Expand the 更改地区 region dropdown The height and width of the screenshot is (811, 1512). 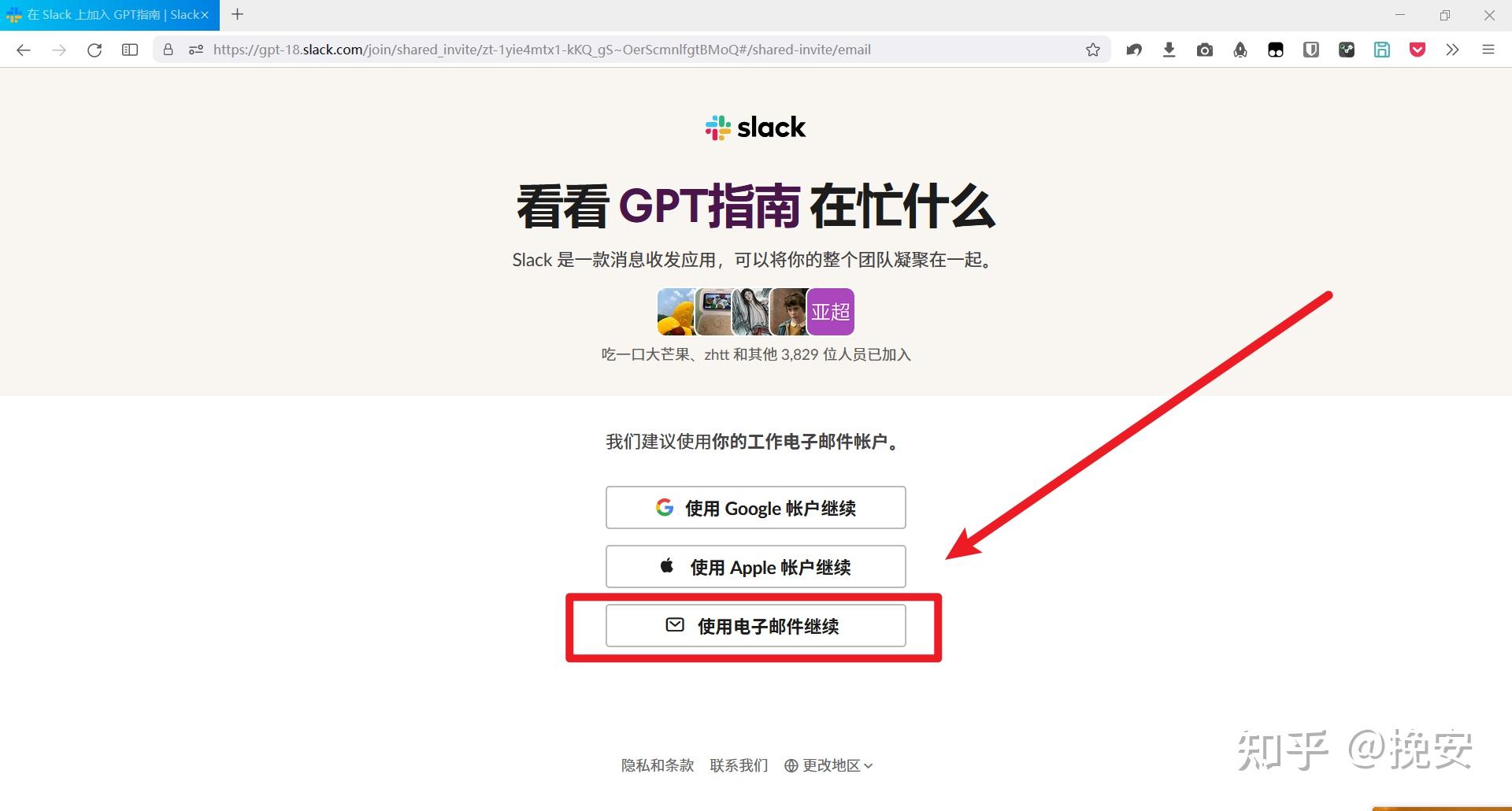[x=828, y=765]
